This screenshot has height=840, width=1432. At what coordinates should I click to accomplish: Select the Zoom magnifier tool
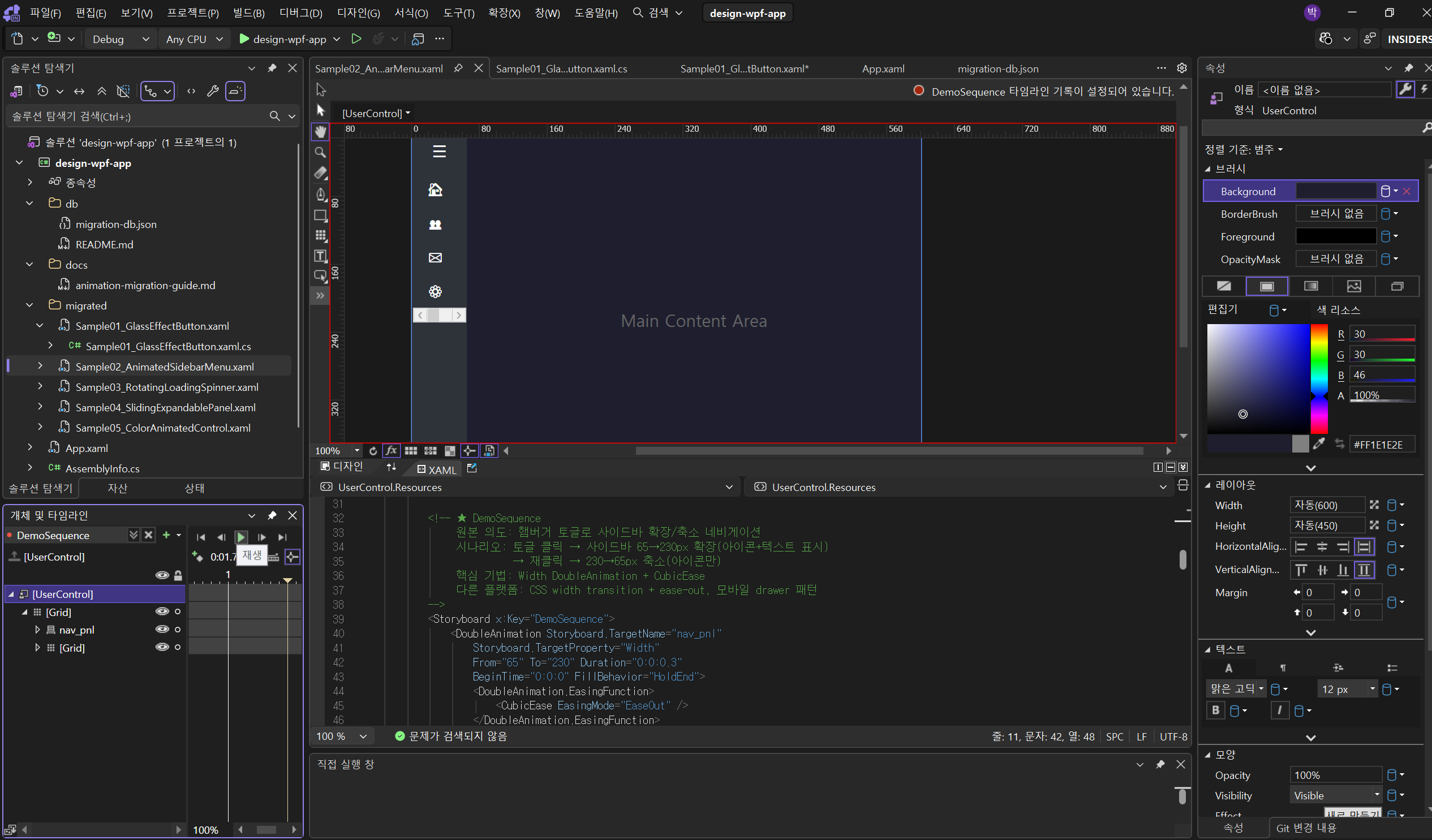click(x=320, y=152)
